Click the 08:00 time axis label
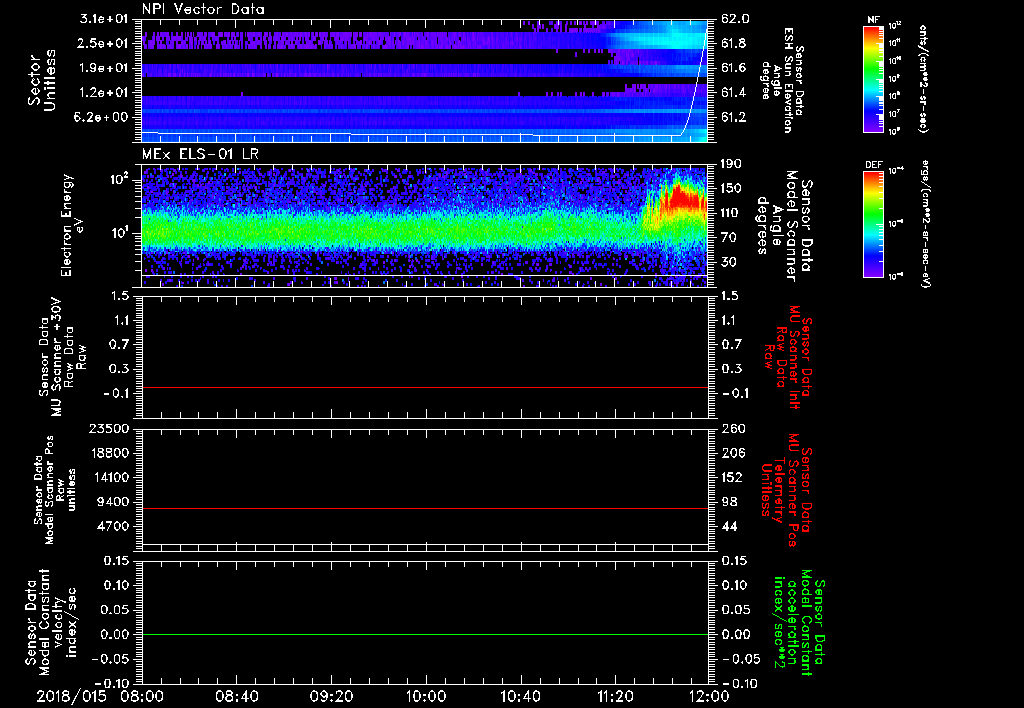 [x=142, y=694]
